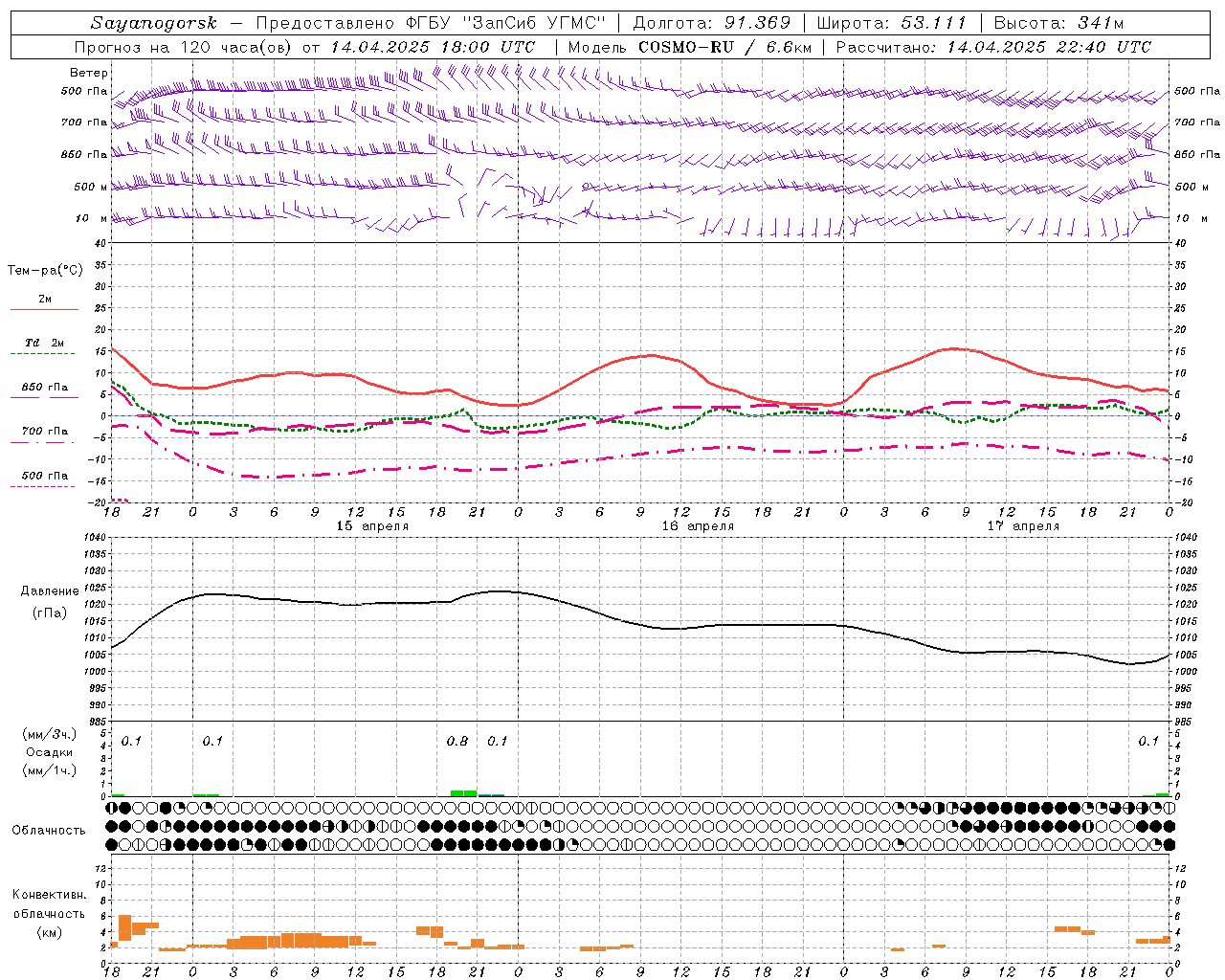This screenshot has width=1225, height=980.
Task: Click 'Прогноз на 120 часа(ов)' forecast header
Action: (184, 47)
